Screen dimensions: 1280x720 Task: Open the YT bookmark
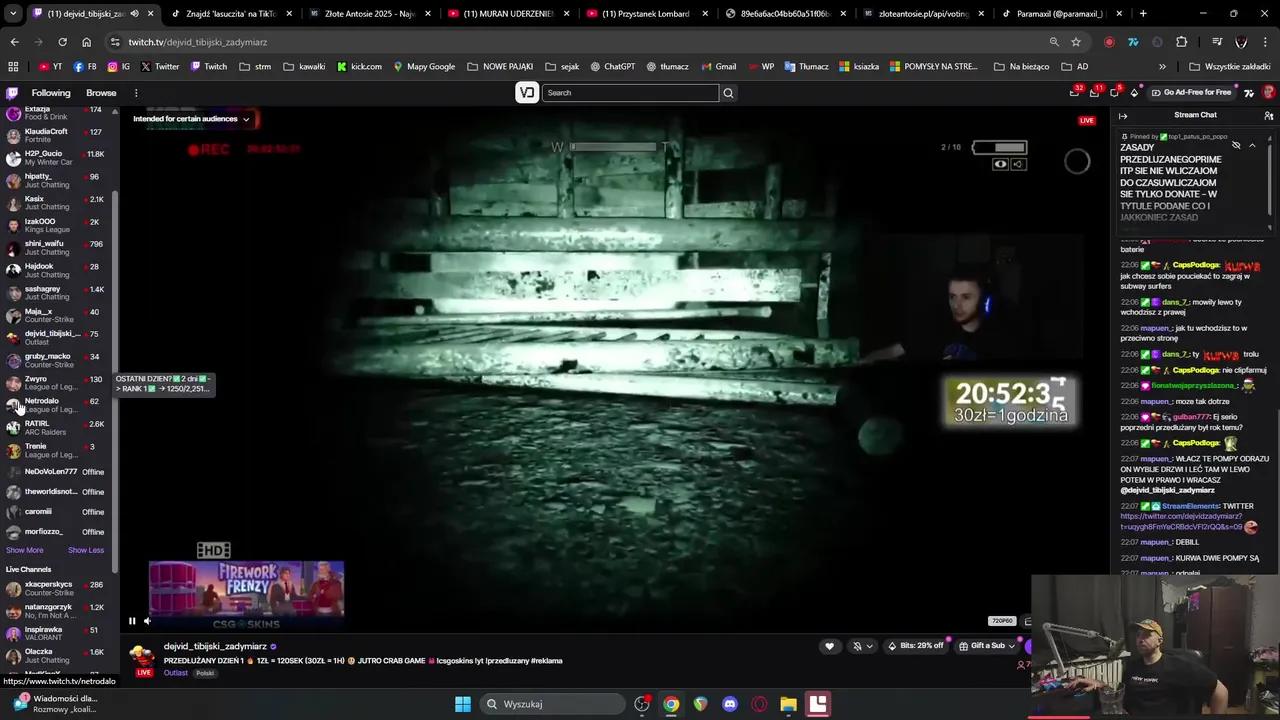tap(50, 67)
